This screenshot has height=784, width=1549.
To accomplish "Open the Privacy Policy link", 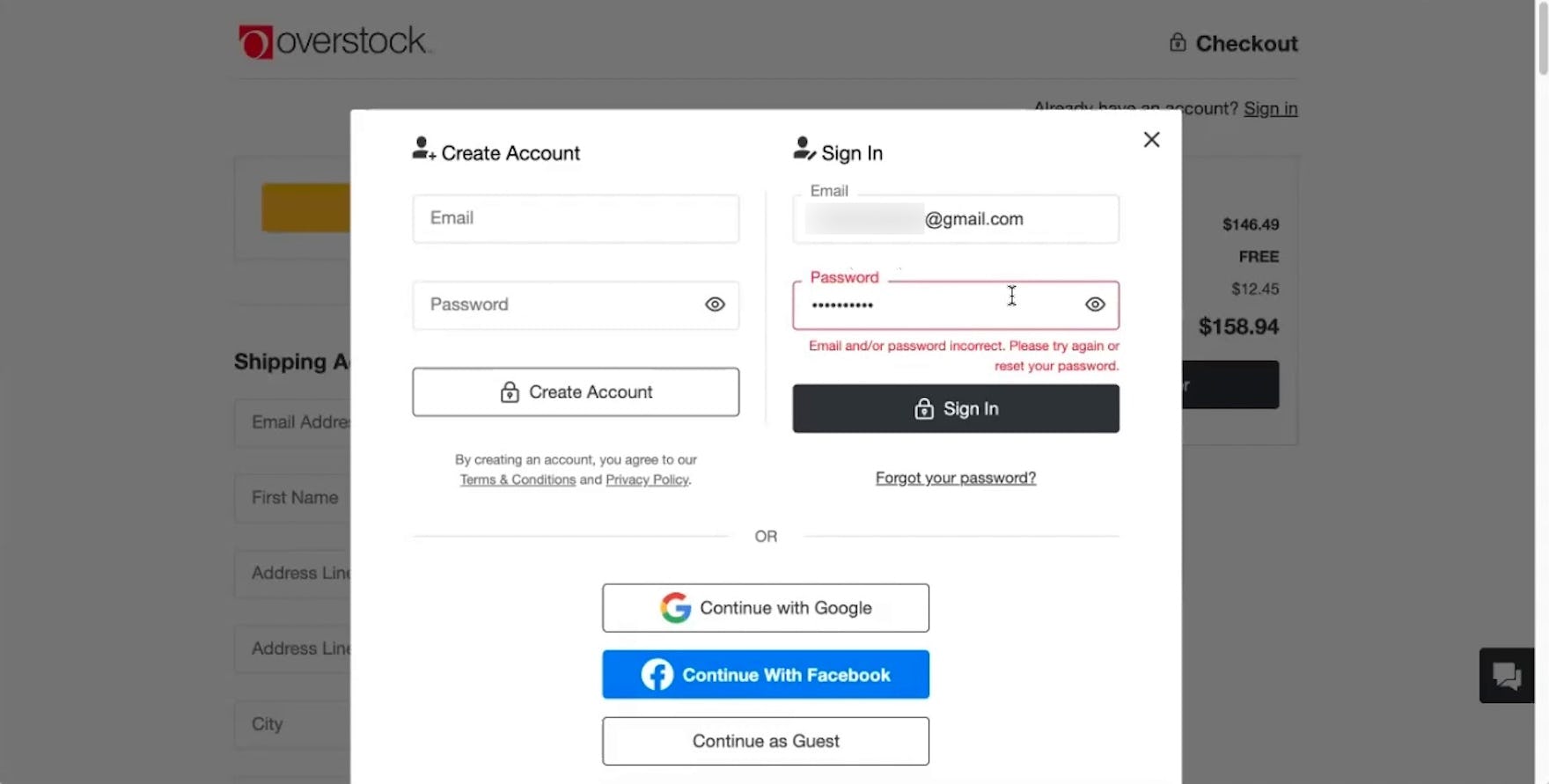I will [x=647, y=480].
